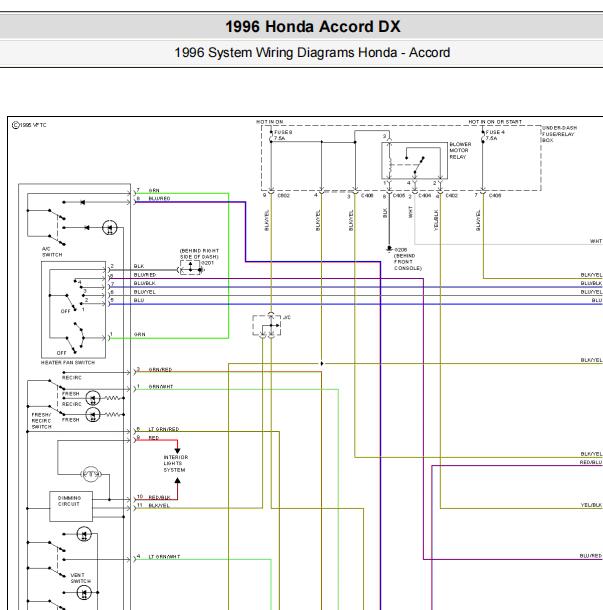Image resolution: width=603 pixels, height=610 pixels.
Task: Click the illumination lamp symbol above Dimming Circuit
Action: tap(91, 474)
